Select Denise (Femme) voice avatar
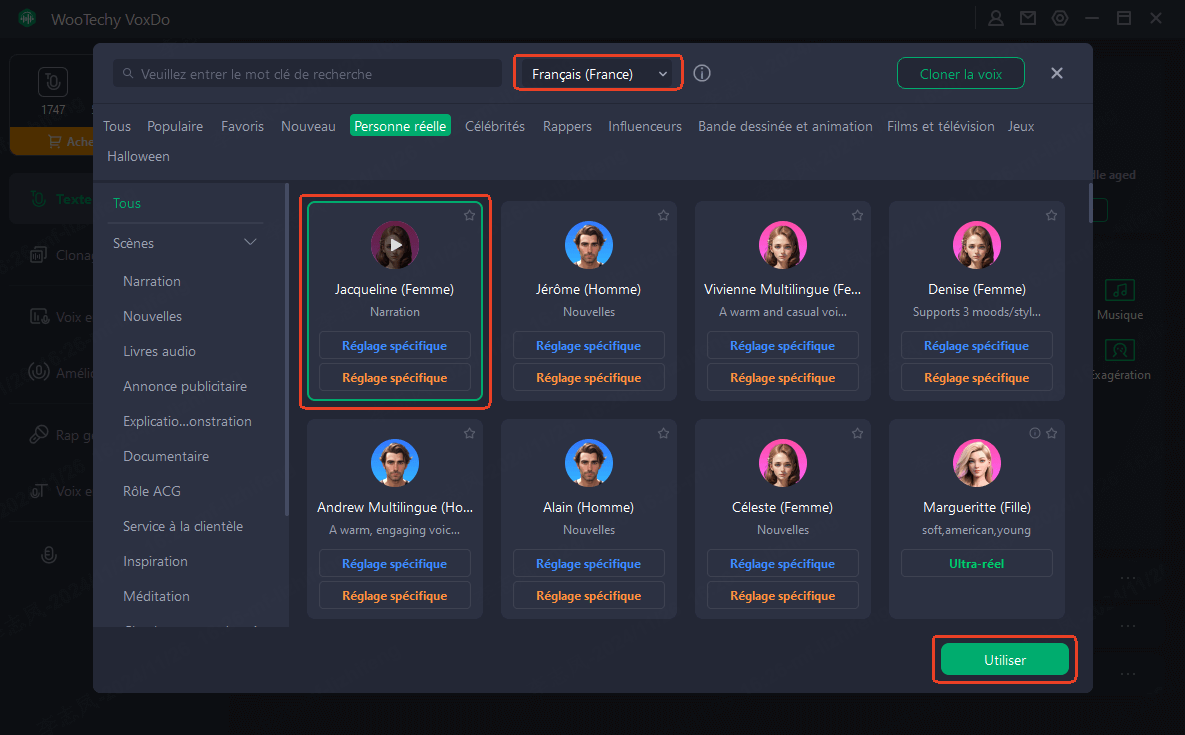Viewport: 1185px width, 735px height. [x=977, y=245]
